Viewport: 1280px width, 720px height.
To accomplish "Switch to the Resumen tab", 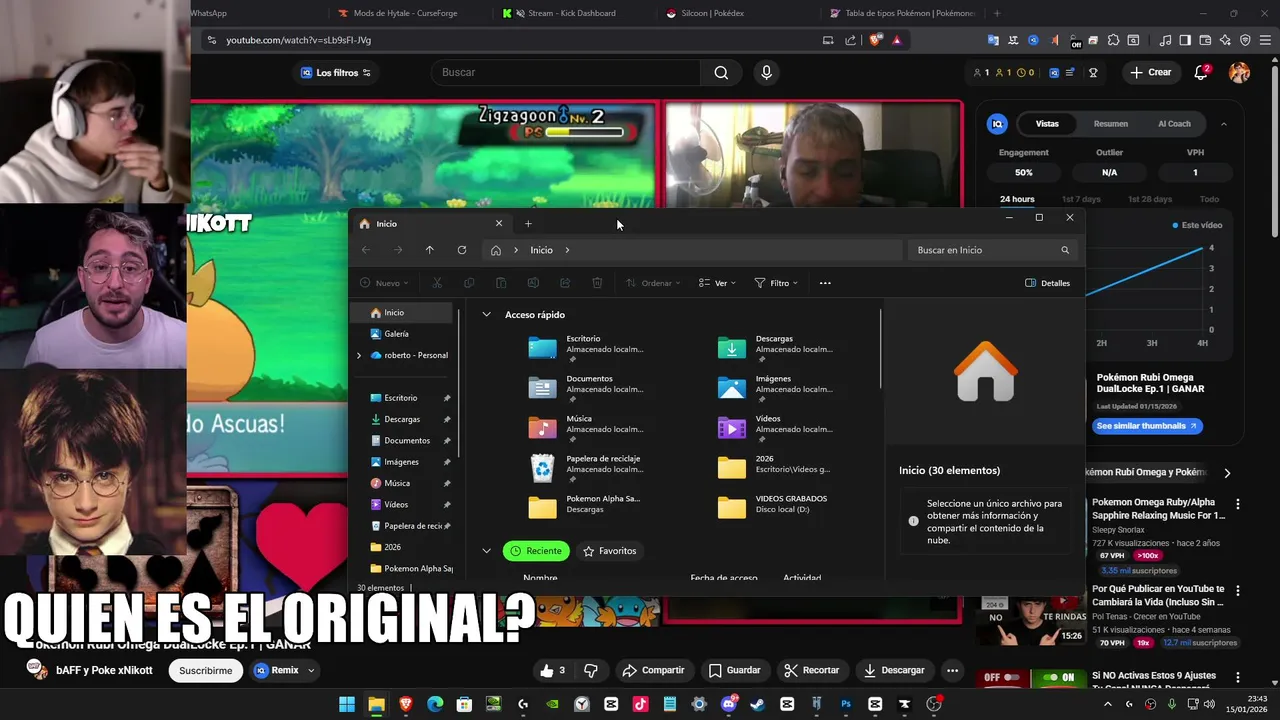I will pos(1111,124).
